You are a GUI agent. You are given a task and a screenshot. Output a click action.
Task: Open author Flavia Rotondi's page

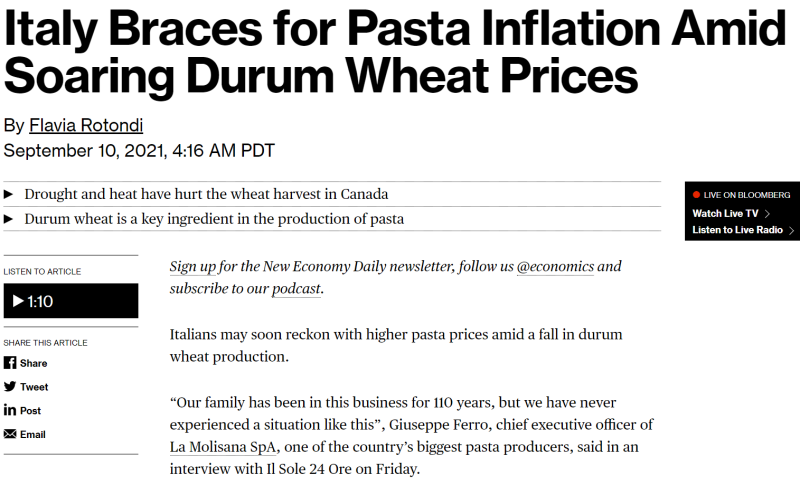point(86,125)
